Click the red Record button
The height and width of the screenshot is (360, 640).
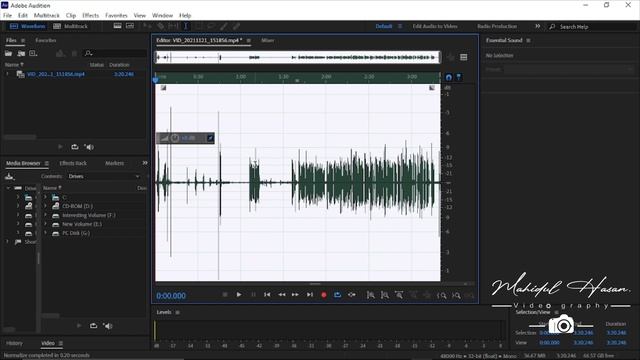click(x=324, y=295)
